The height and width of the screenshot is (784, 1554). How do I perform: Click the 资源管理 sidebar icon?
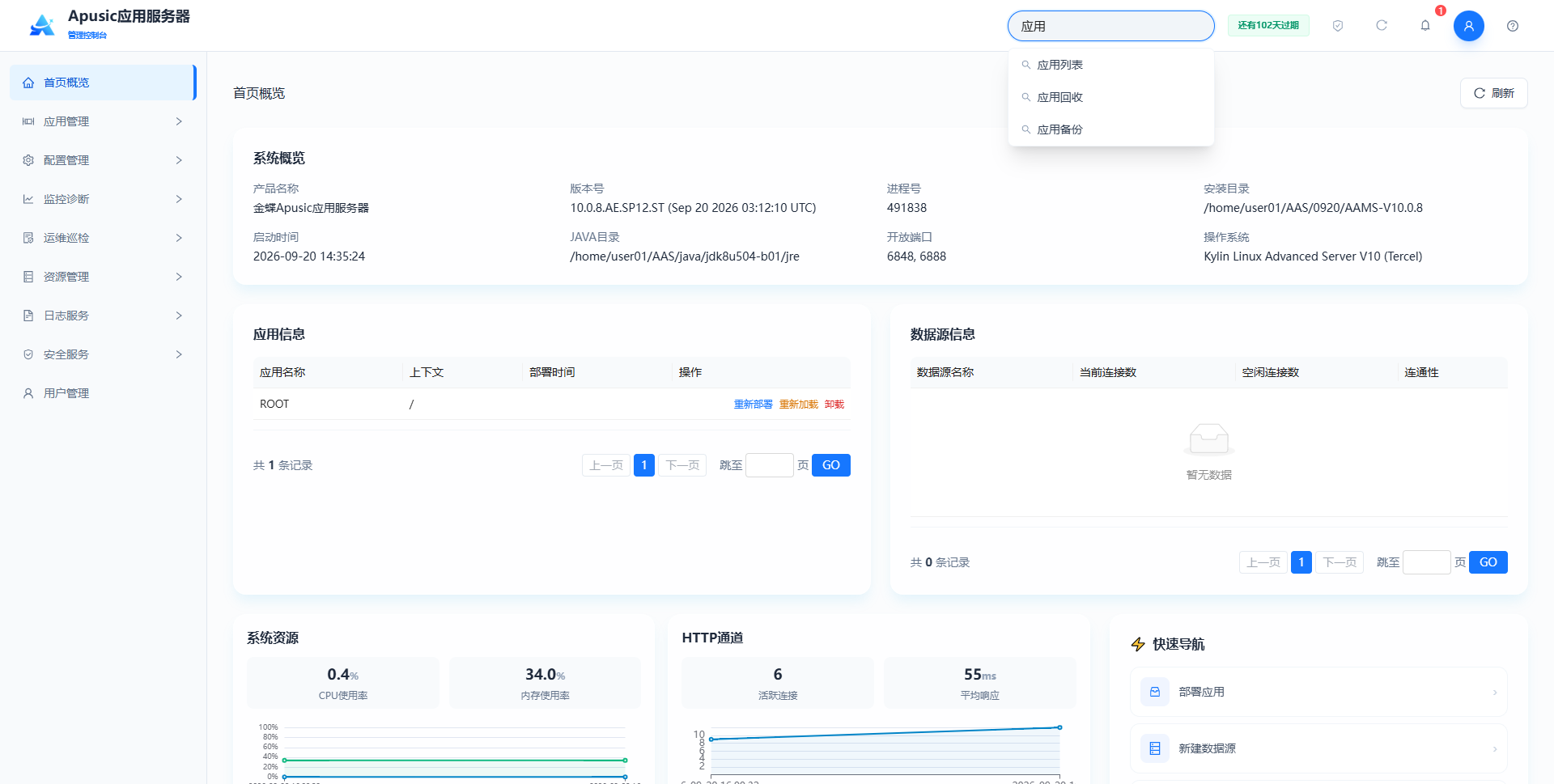pyautogui.click(x=28, y=277)
